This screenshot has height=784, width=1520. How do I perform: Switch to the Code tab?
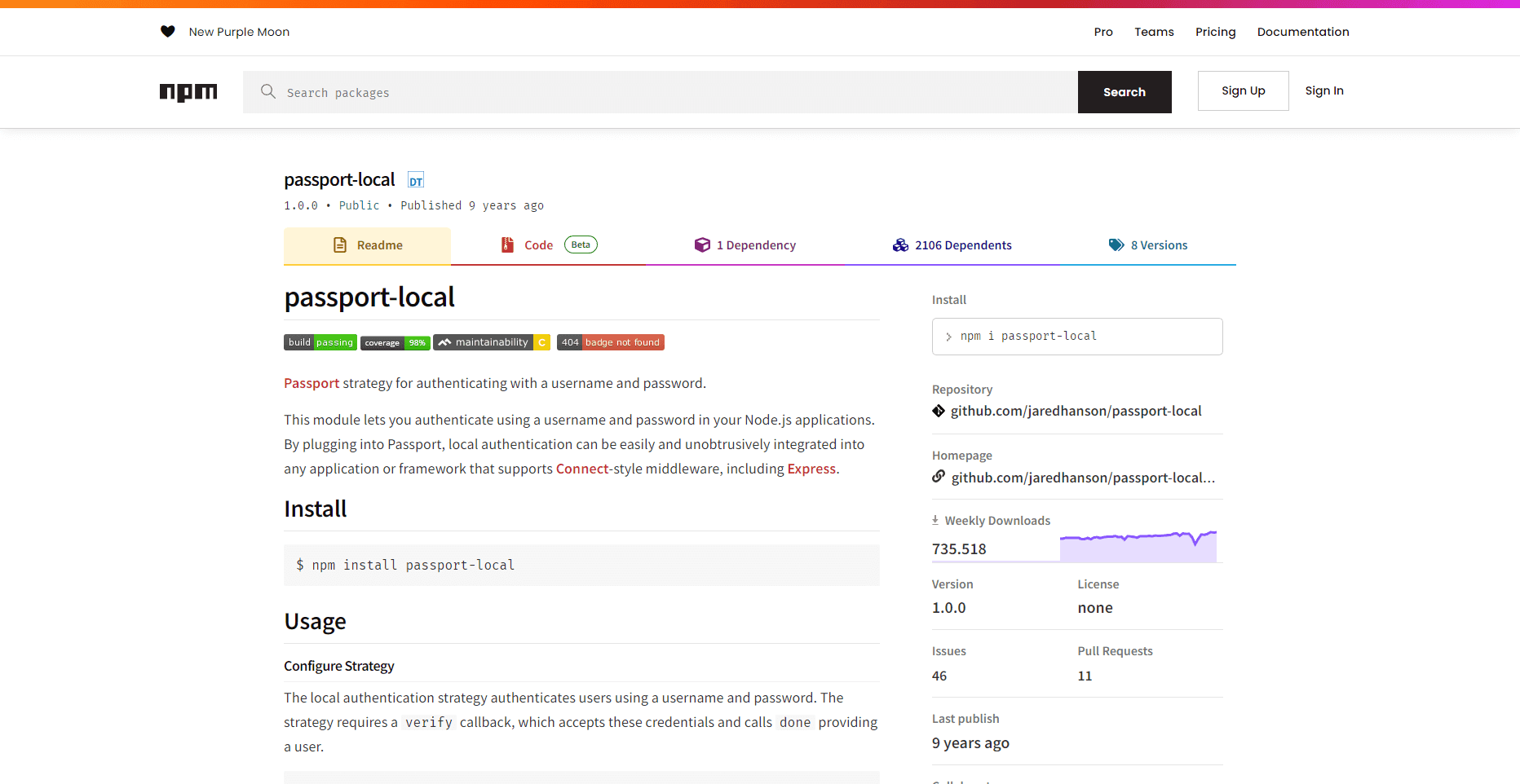tap(548, 245)
